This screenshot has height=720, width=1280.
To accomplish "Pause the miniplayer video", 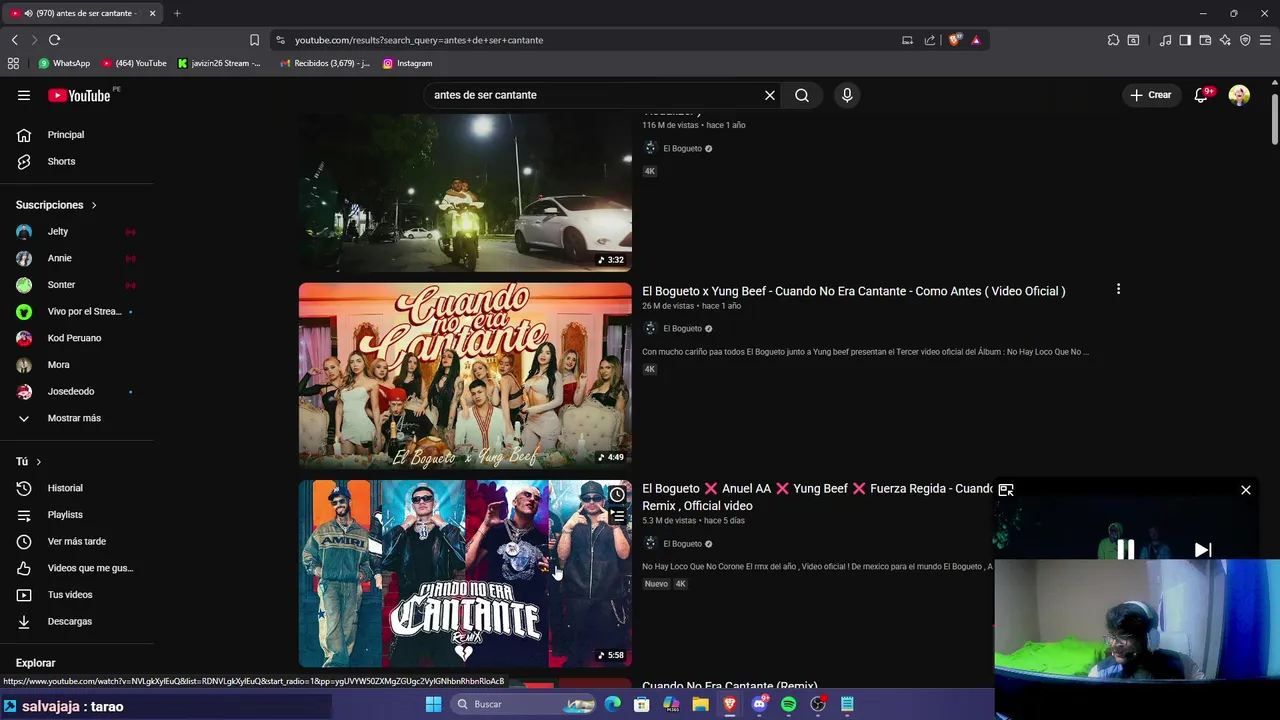I will (x=1126, y=549).
